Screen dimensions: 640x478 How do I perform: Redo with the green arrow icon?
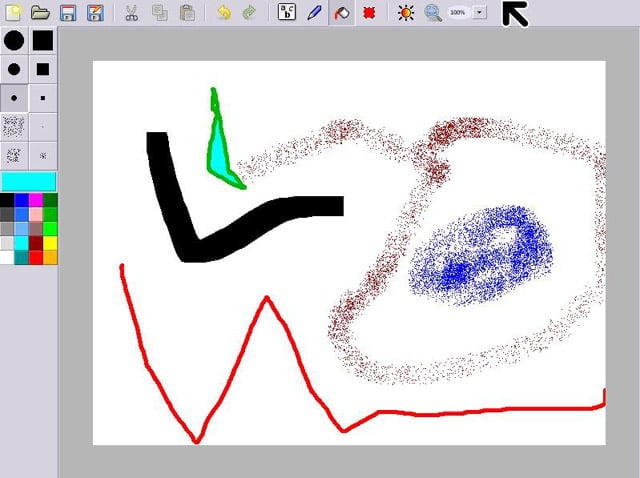click(249, 13)
